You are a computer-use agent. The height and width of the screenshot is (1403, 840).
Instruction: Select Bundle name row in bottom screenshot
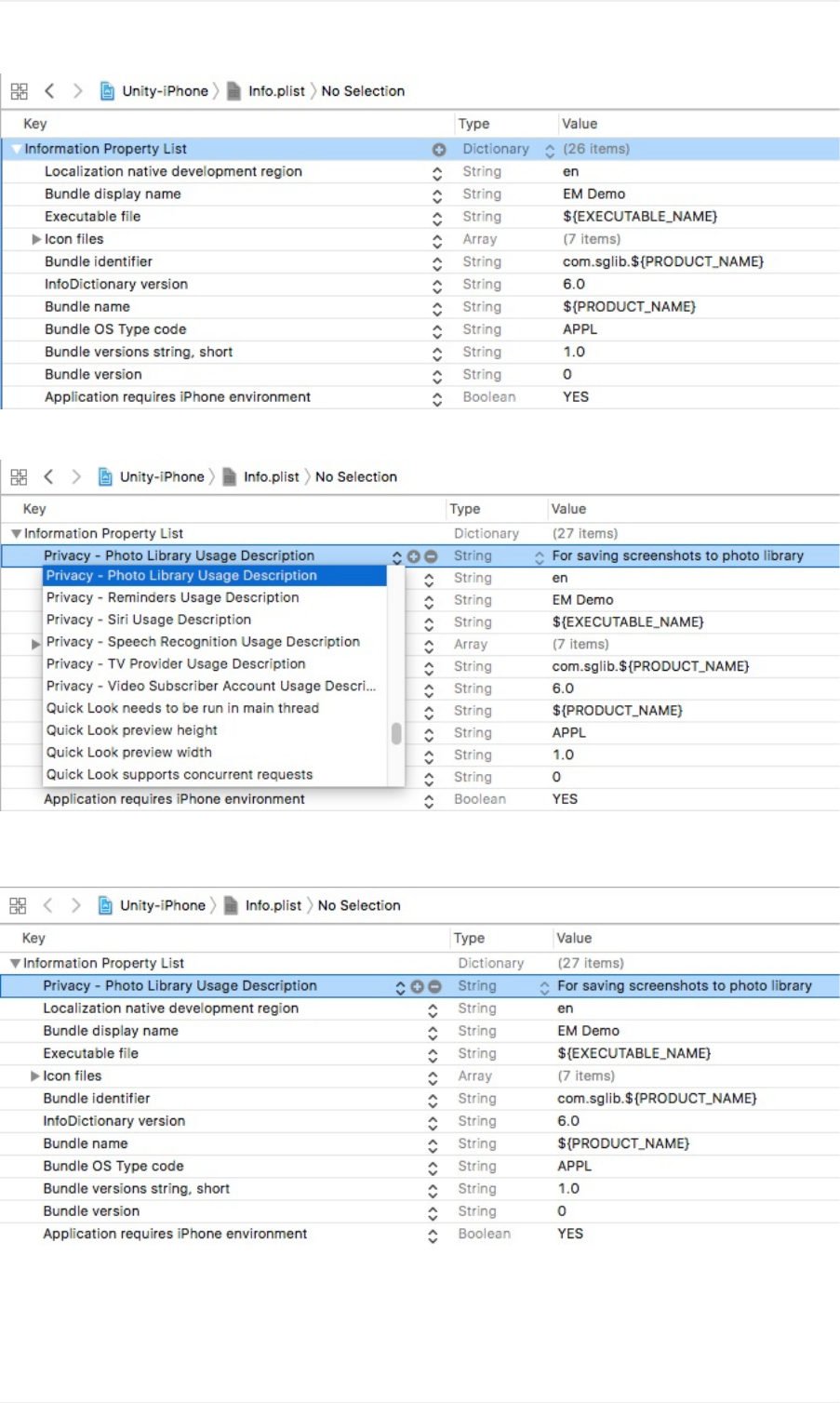coord(86,1144)
